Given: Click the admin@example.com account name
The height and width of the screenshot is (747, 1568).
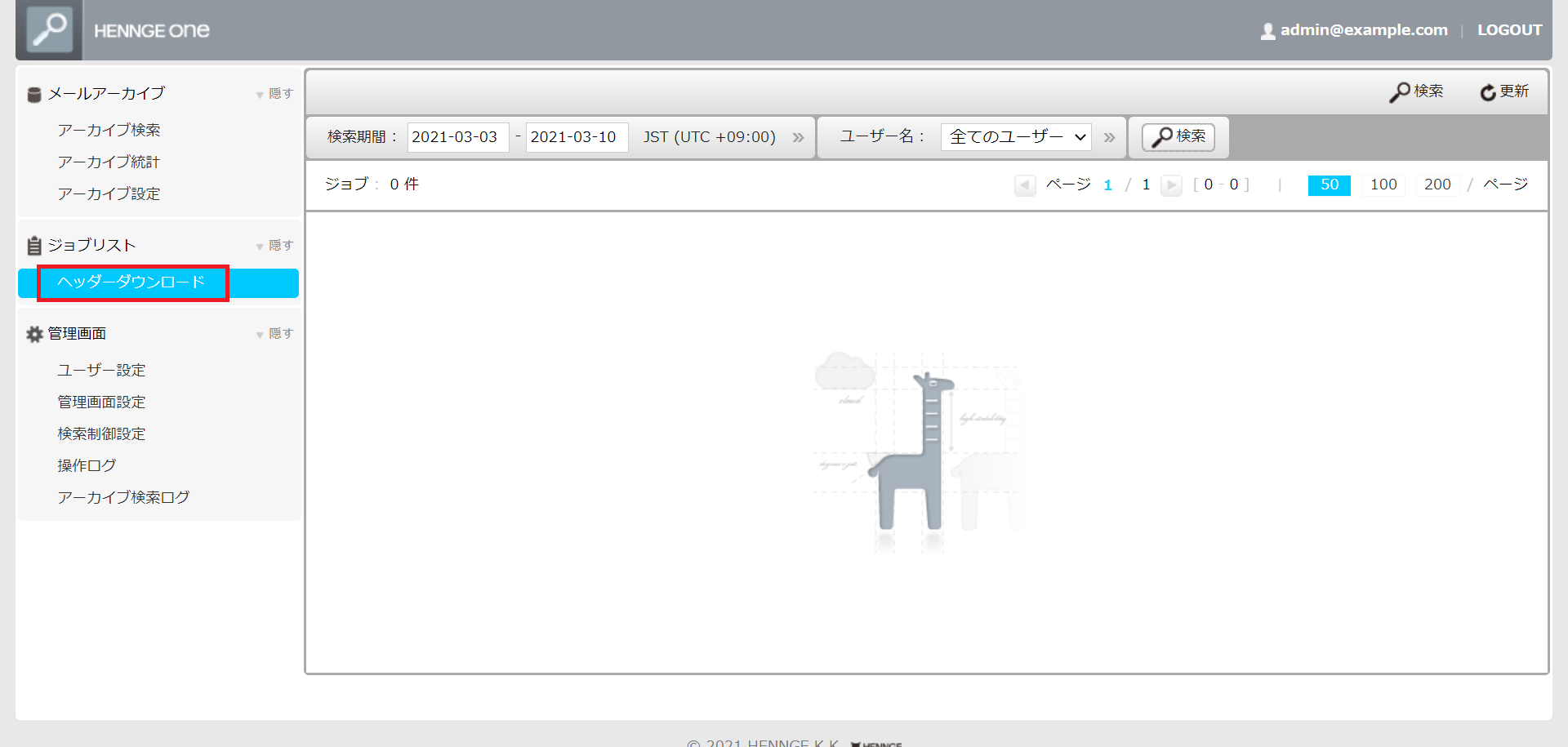Looking at the screenshot, I should 1364,30.
